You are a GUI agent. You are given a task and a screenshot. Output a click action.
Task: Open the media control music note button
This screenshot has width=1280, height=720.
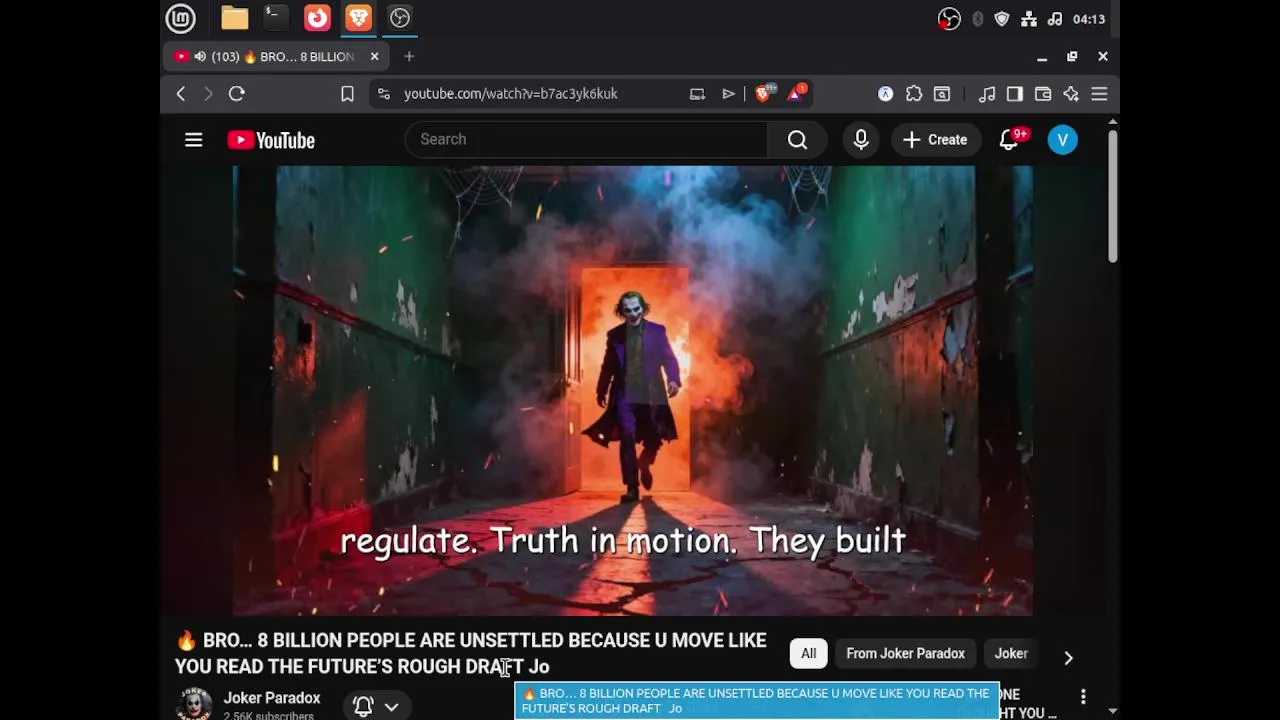[987, 94]
